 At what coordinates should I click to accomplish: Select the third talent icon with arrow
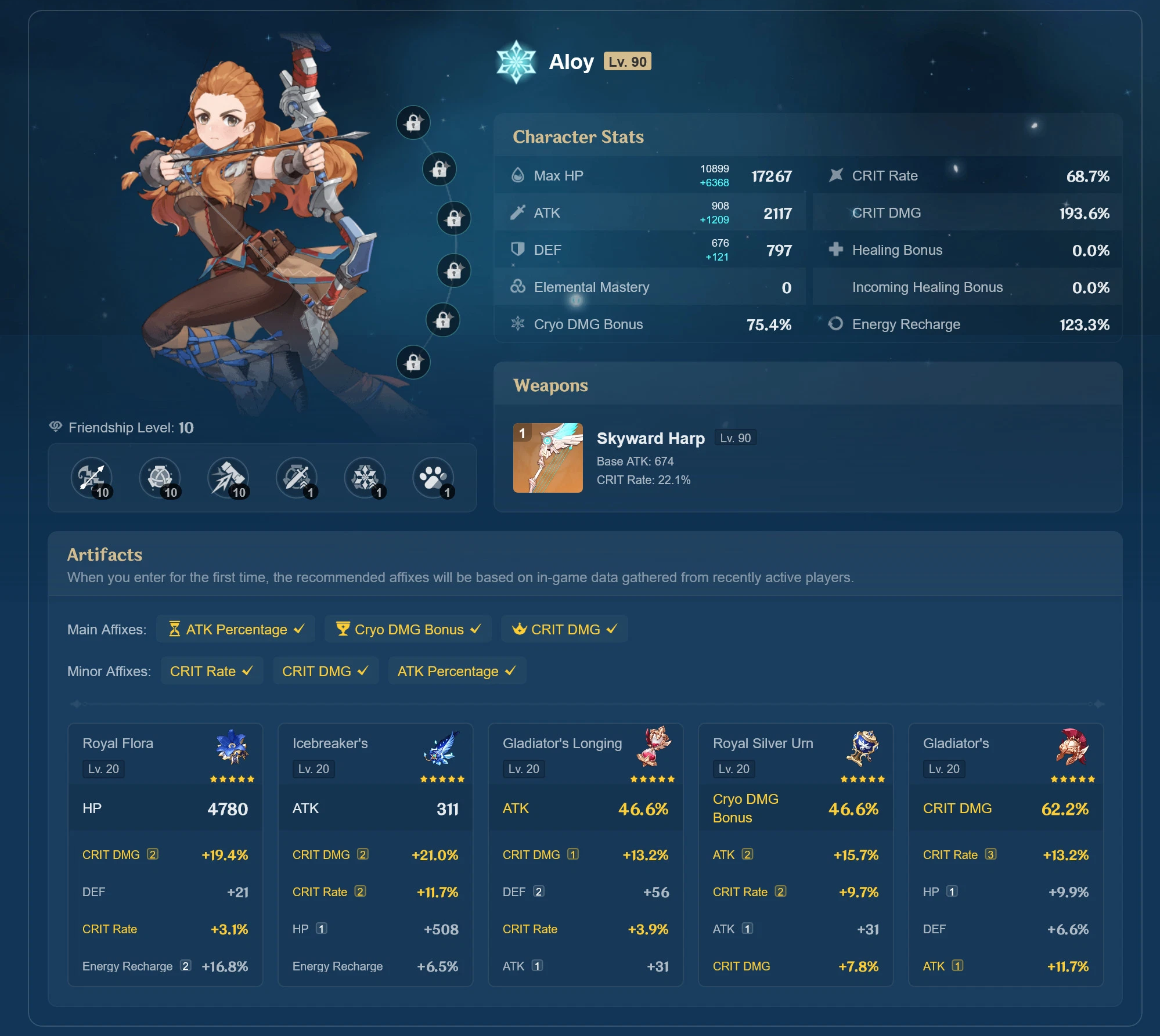click(228, 478)
